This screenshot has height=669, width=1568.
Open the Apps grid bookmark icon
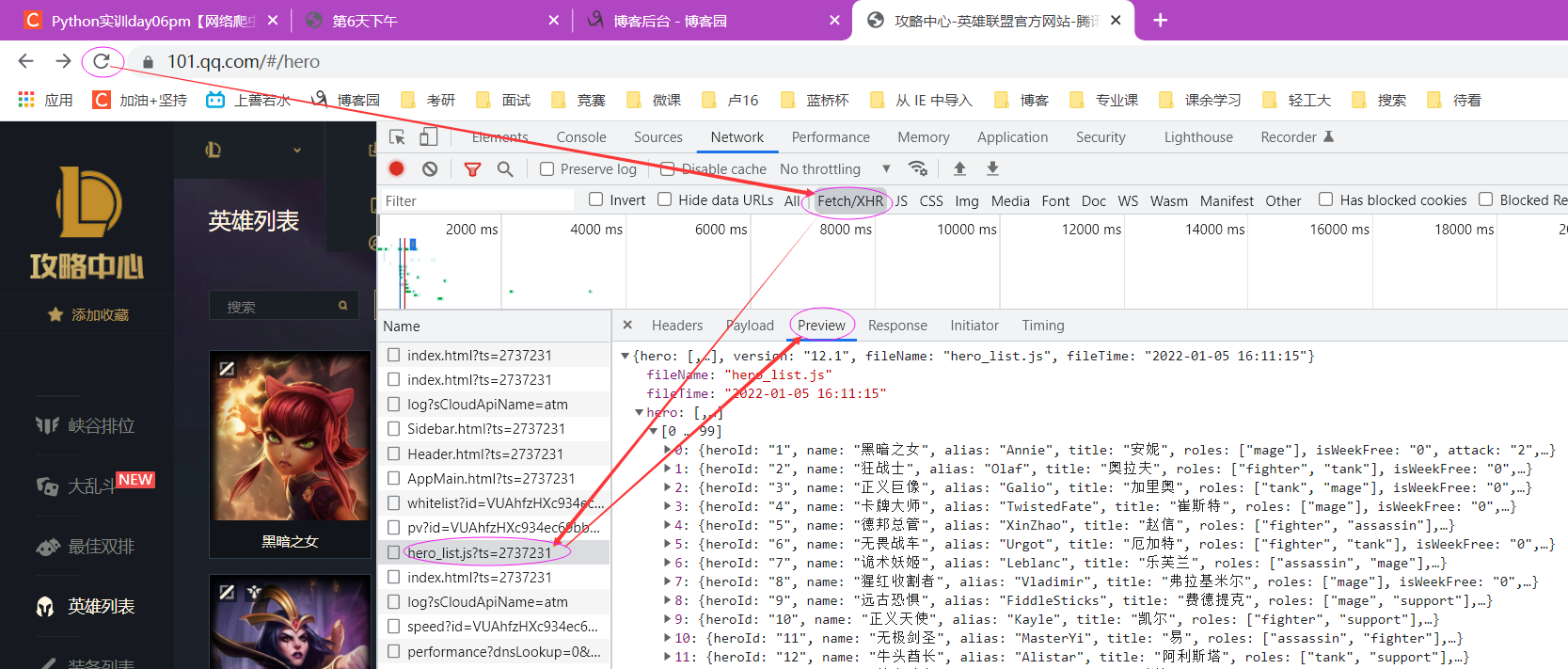pos(26,100)
